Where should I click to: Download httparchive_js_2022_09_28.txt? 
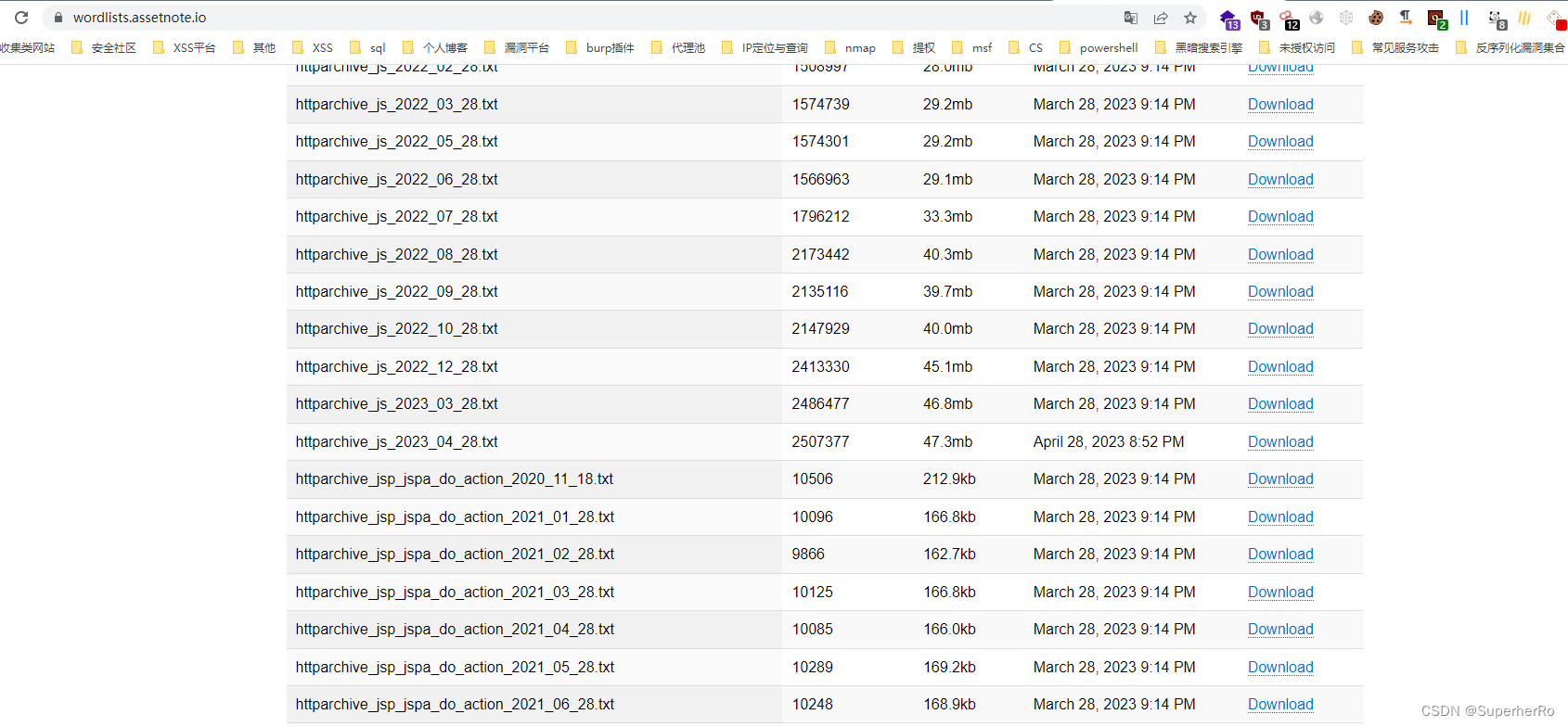click(1280, 292)
